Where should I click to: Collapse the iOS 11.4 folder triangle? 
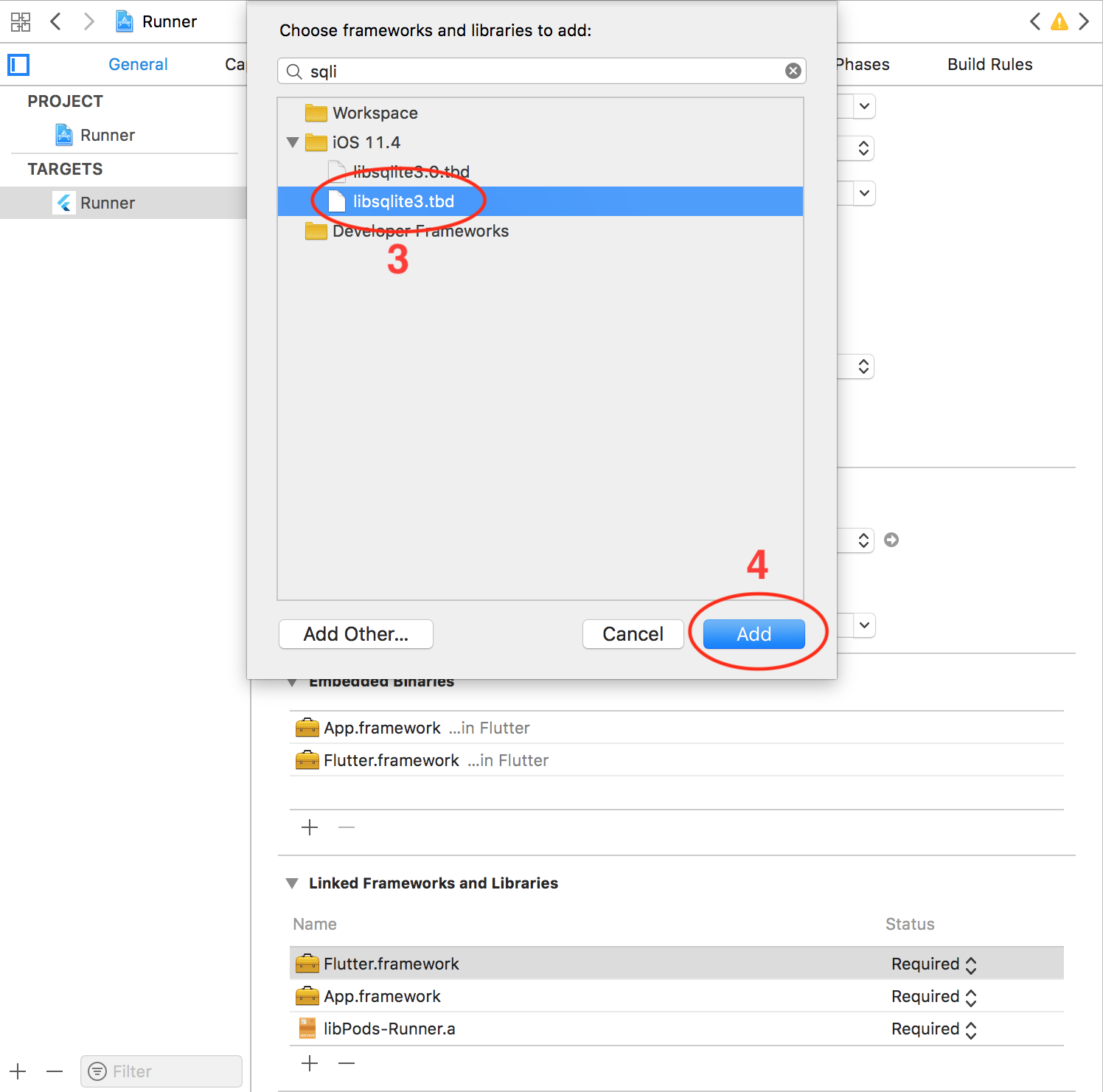pyautogui.click(x=293, y=142)
